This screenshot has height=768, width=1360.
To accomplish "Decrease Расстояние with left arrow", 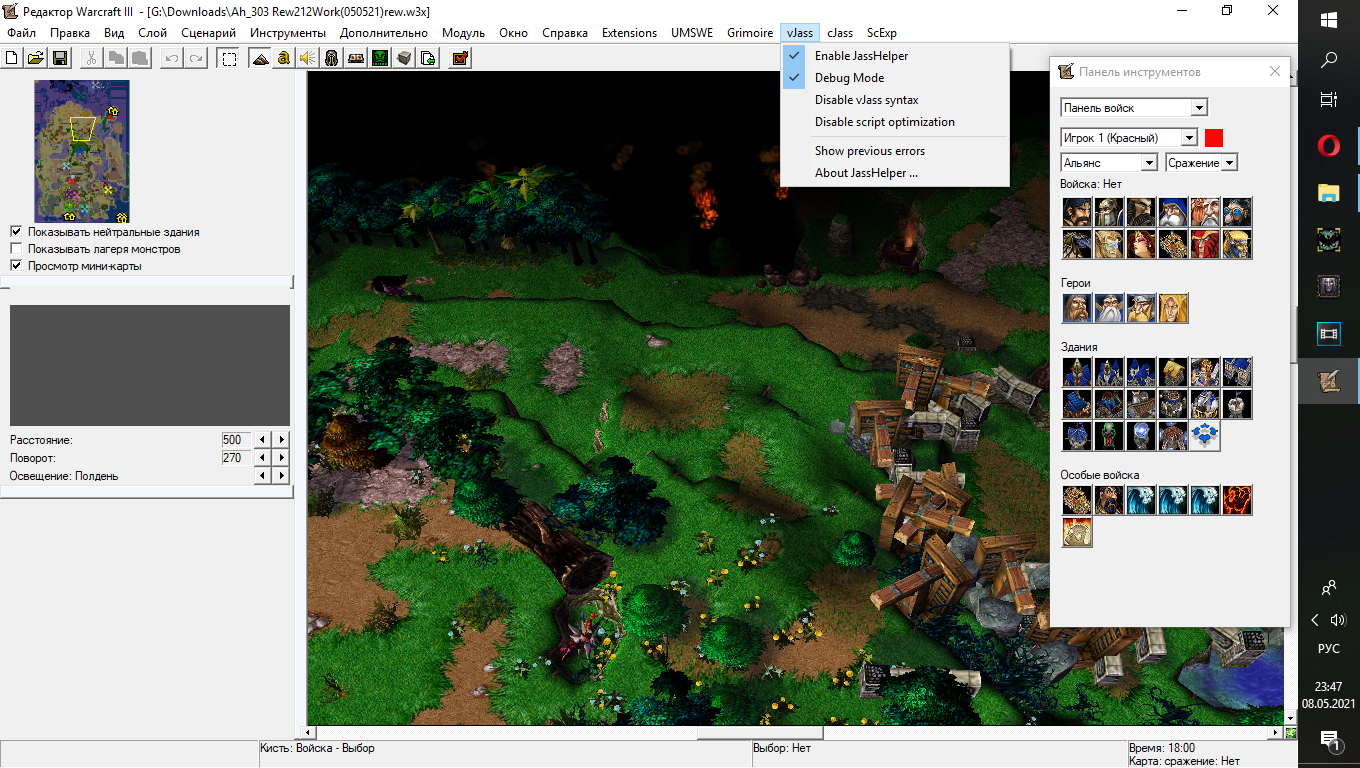I will pos(263,440).
